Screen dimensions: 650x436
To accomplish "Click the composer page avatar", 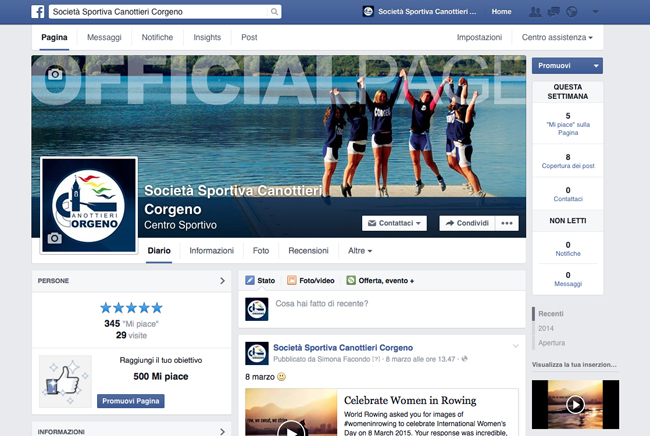I will (x=257, y=309).
